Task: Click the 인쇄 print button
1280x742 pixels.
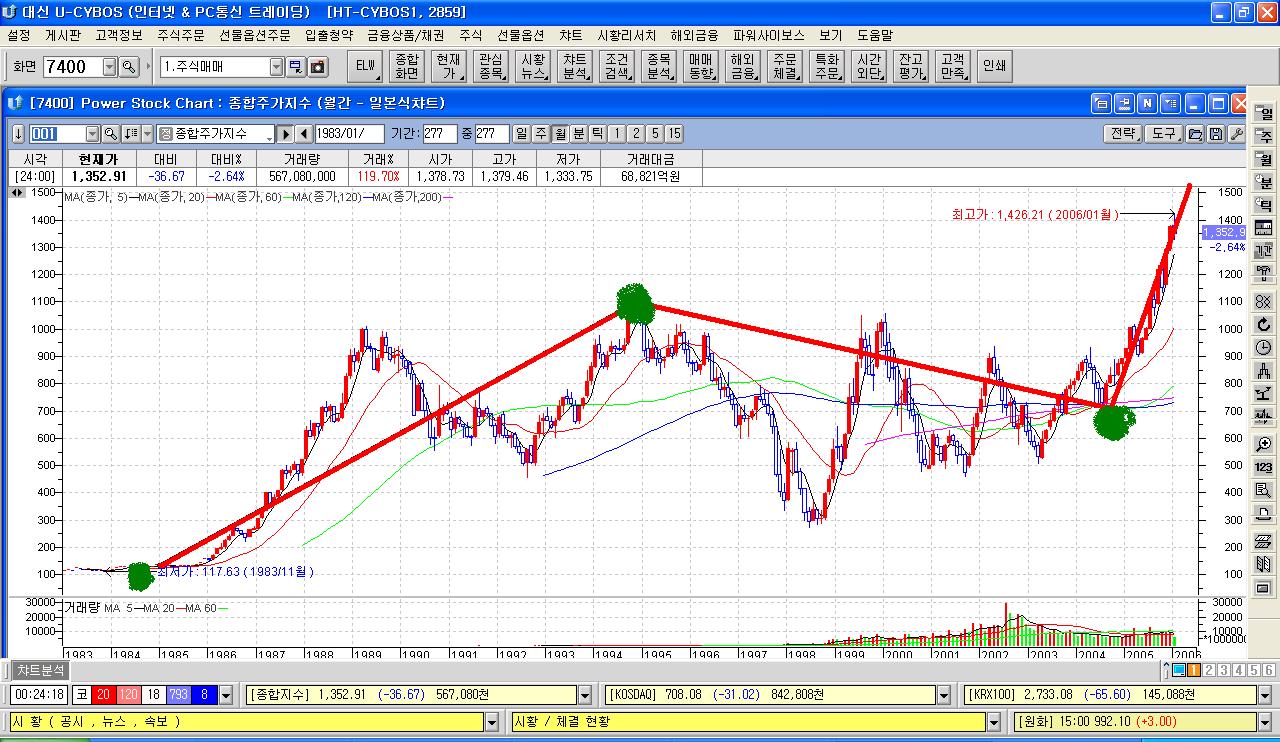Action: coord(994,67)
